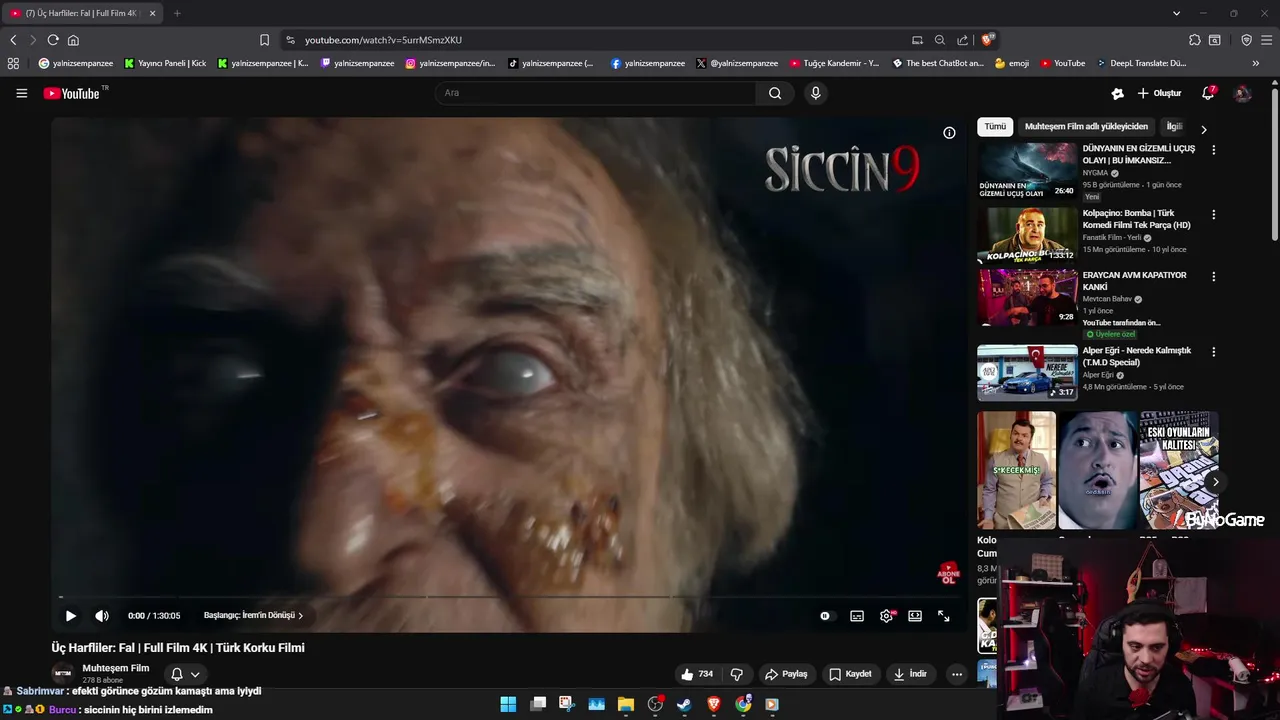Switch to theater mode
1280x720 pixels.
click(915, 616)
